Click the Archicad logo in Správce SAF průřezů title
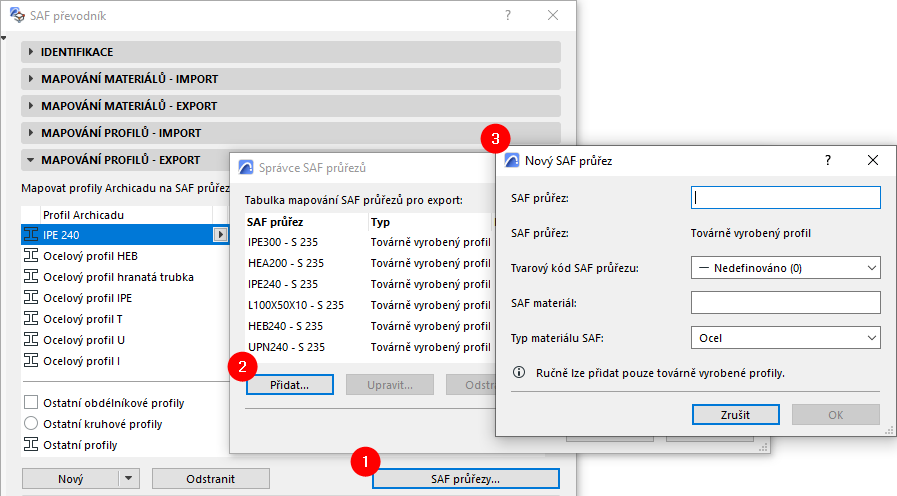Image resolution: width=897 pixels, height=496 pixels. tap(245, 167)
